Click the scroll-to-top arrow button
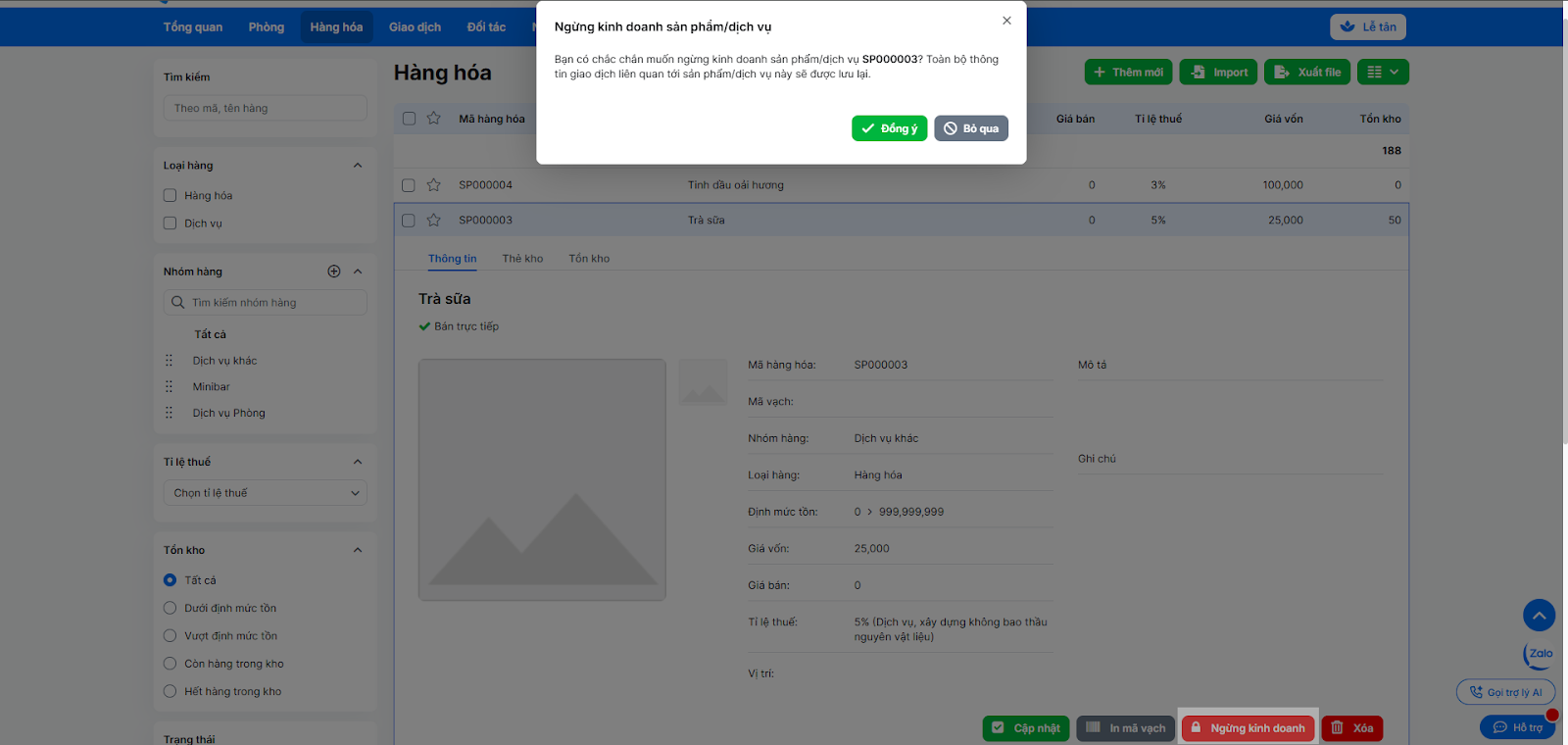Image resolution: width=1568 pixels, height=745 pixels. [x=1539, y=616]
